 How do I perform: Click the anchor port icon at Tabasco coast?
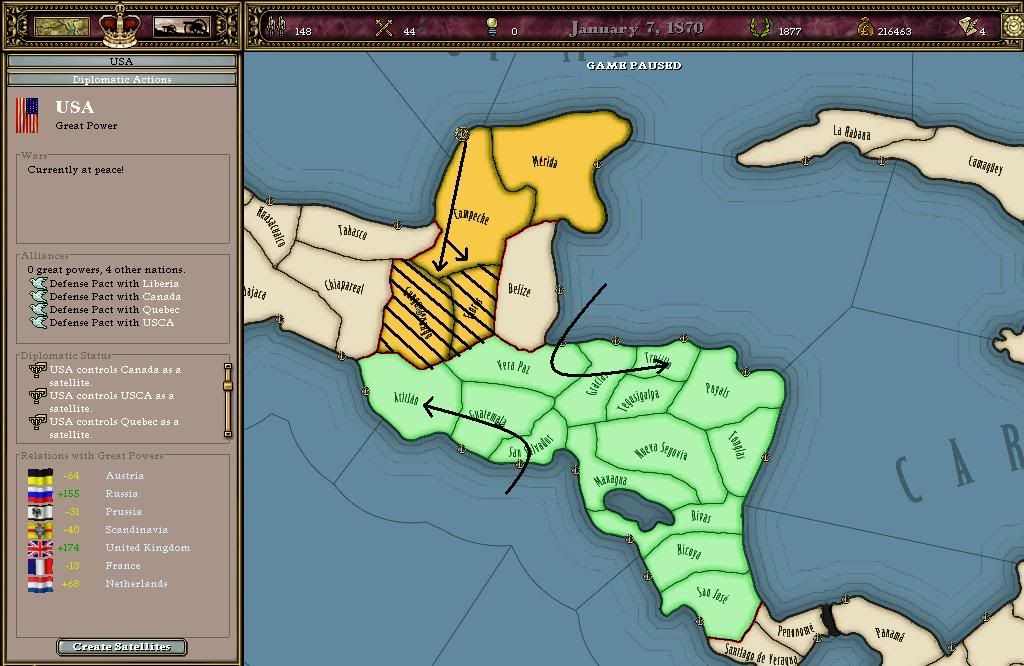pyautogui.click(x=397, y=225)
